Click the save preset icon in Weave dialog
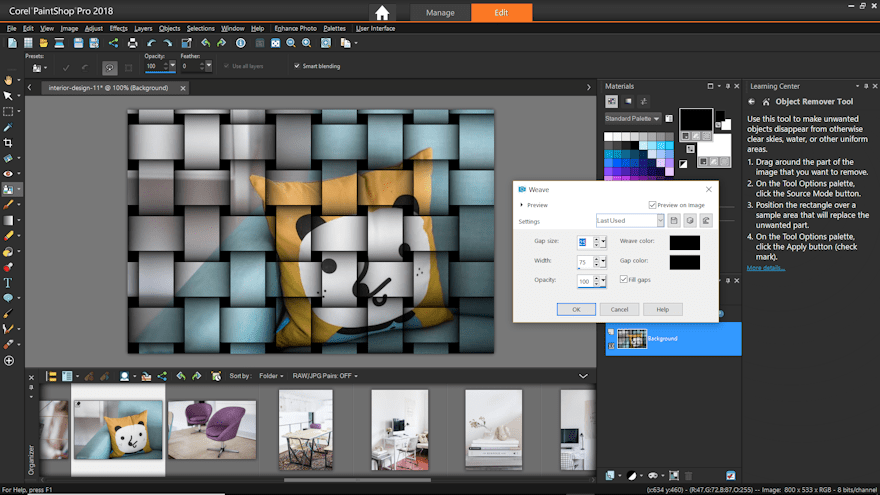Viewport: 880px width, 495px height. point(674,220)
